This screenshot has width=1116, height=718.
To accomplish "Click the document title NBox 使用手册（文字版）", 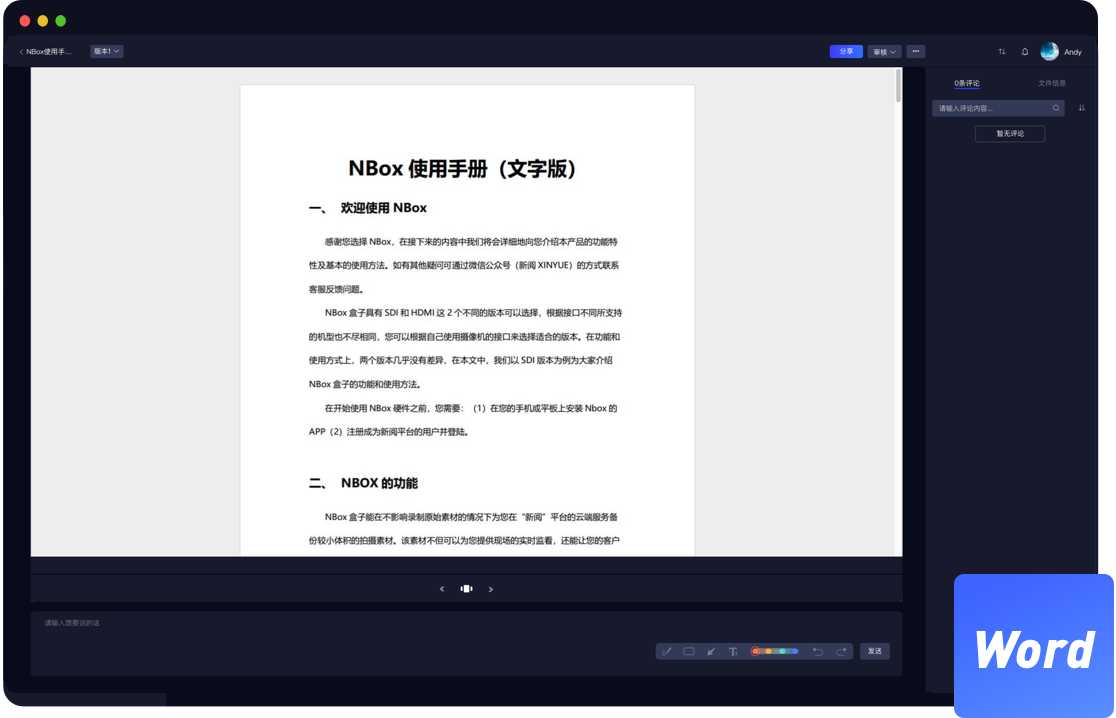I will (x=463, y=169).
